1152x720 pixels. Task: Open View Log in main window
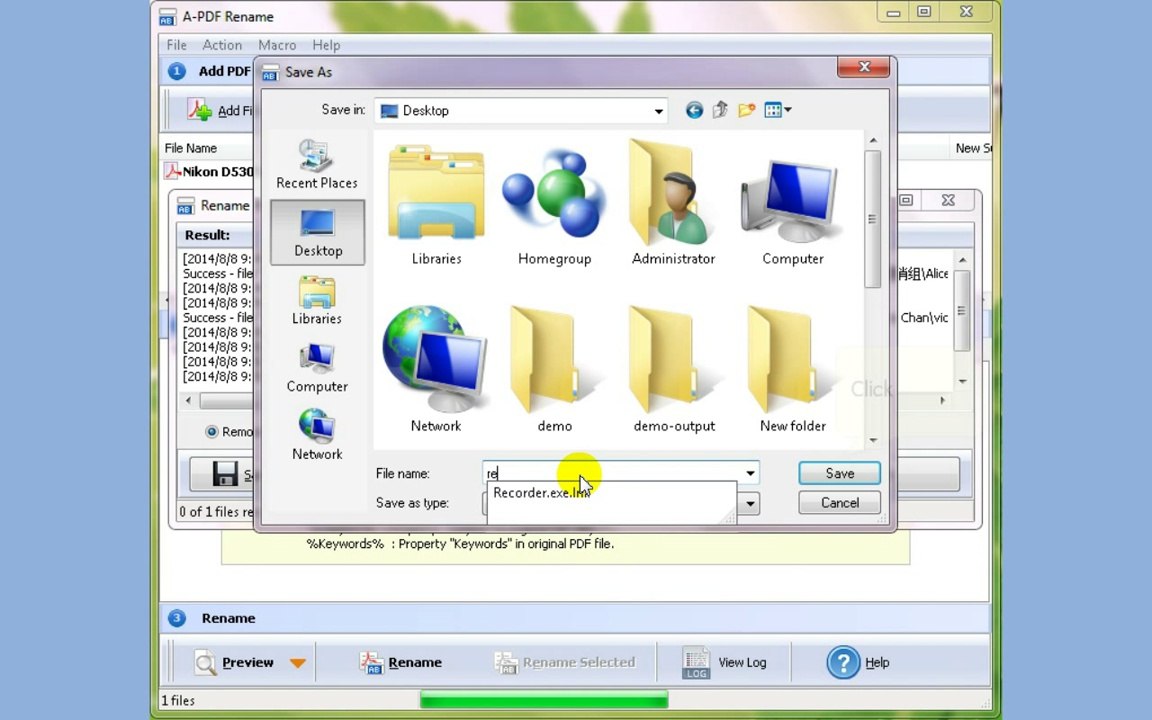724,662
